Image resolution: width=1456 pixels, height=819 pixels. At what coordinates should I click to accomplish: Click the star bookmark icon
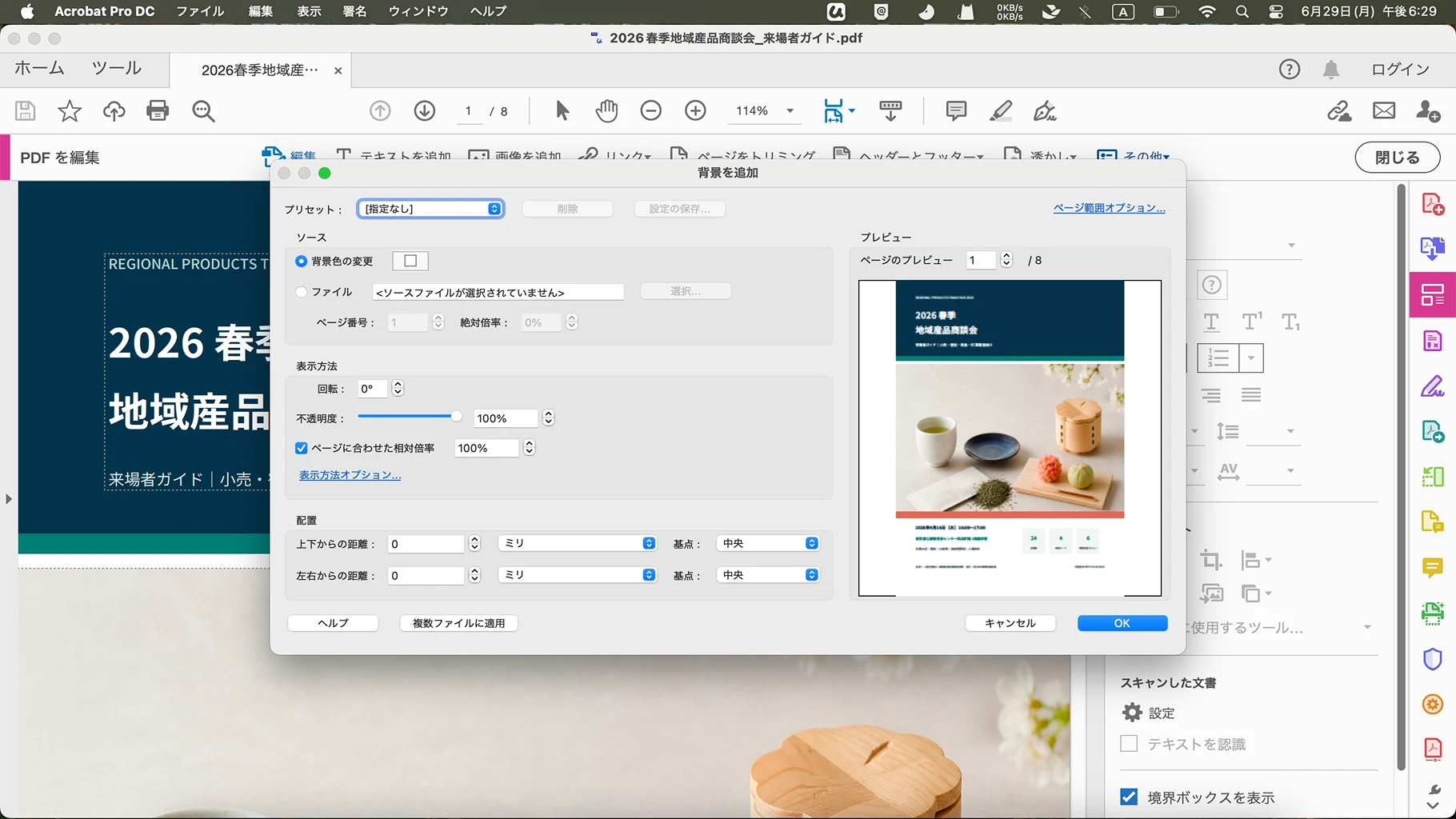(x=70, y=110)
